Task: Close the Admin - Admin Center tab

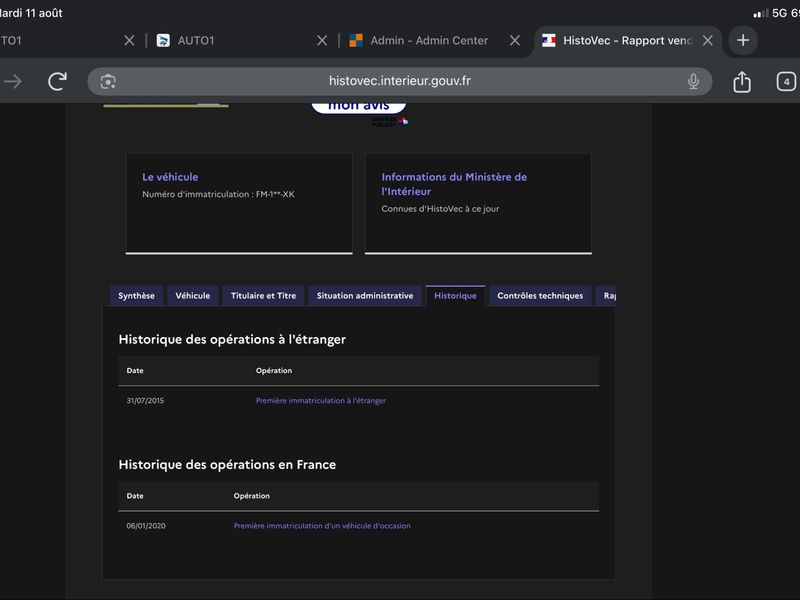Action: [515, 40]
